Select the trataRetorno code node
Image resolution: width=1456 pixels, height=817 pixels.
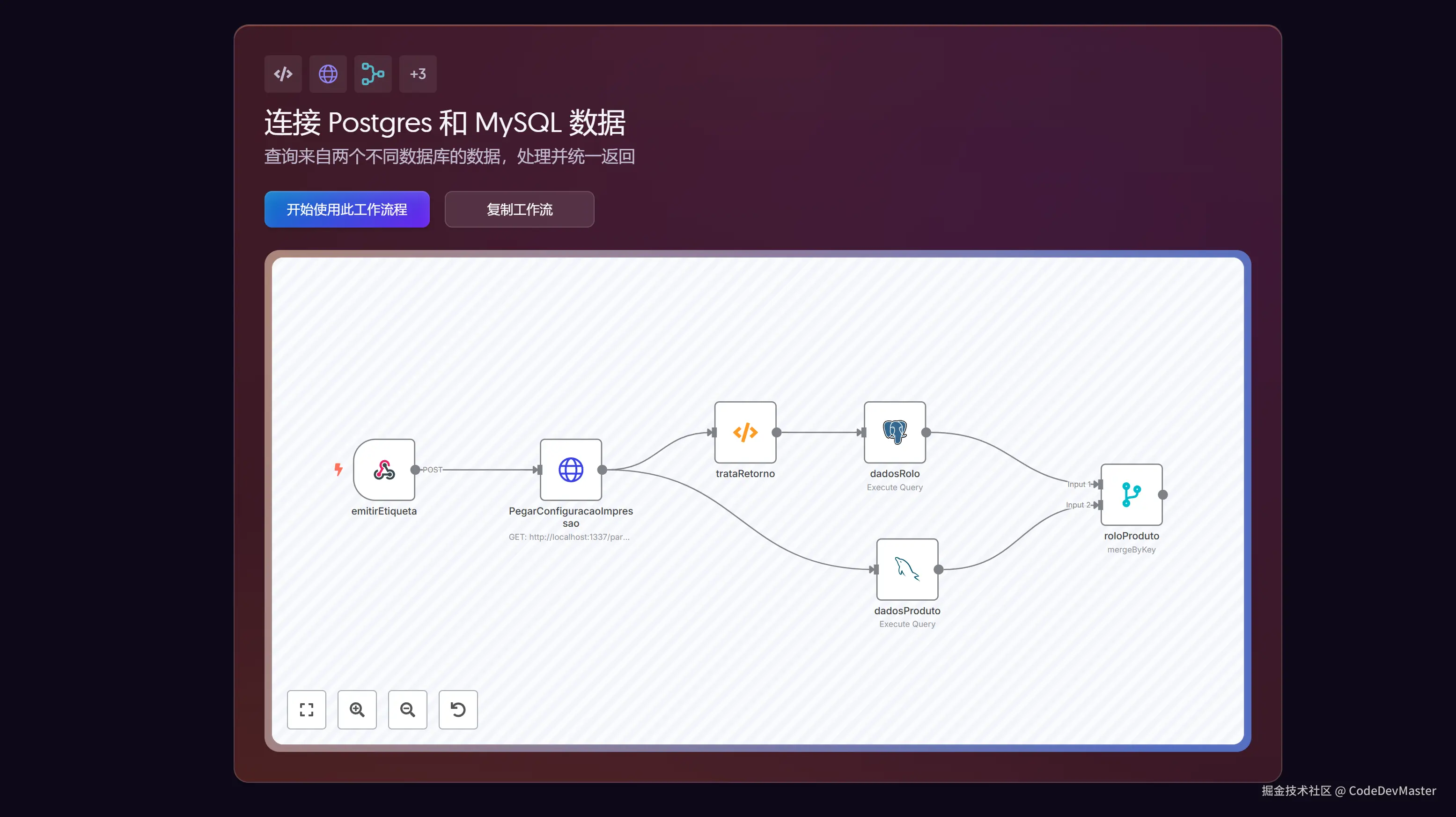(x=745, y=432)
